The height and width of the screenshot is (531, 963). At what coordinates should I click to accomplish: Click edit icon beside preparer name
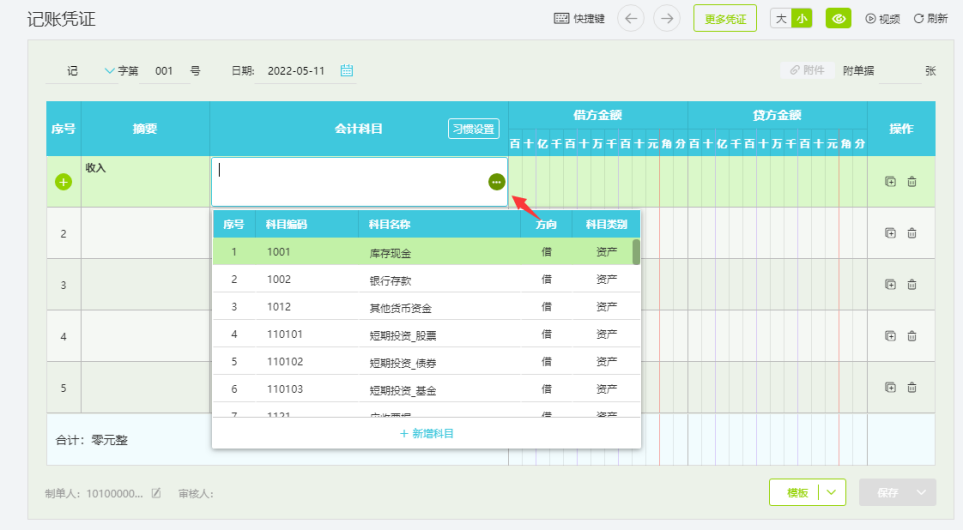click(x=156, y=493)
